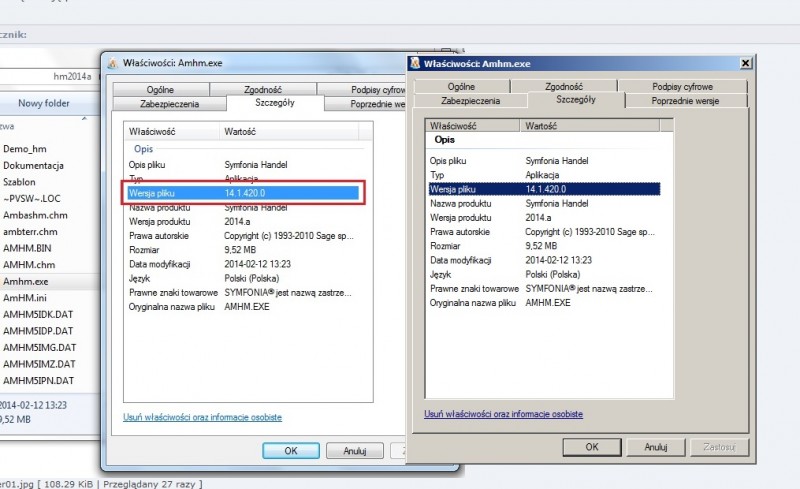Click OK button in right dialog
Image resolution: width=800 pixels, height=489 pixels.
click(x=592, y=447)
